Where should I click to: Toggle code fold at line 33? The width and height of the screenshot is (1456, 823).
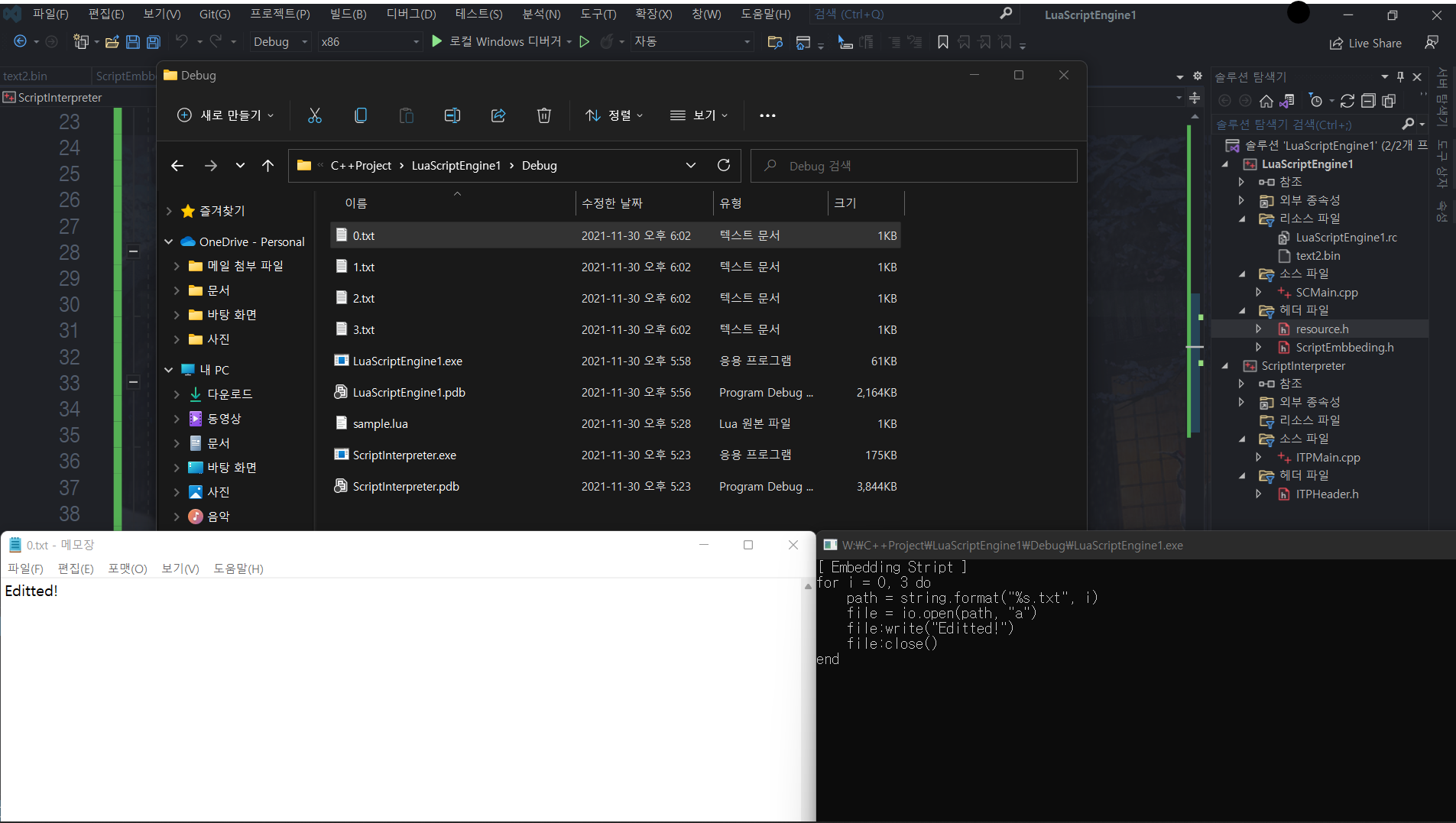133,381
